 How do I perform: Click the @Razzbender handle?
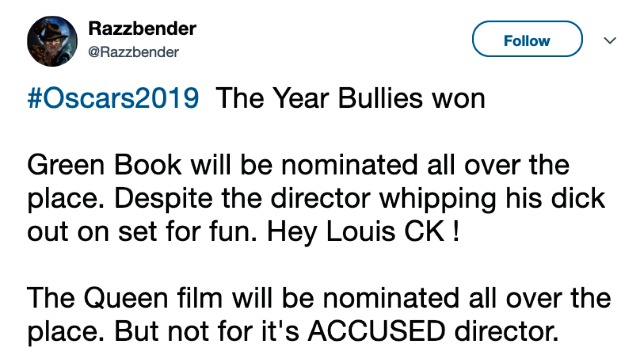pos(133,52)
